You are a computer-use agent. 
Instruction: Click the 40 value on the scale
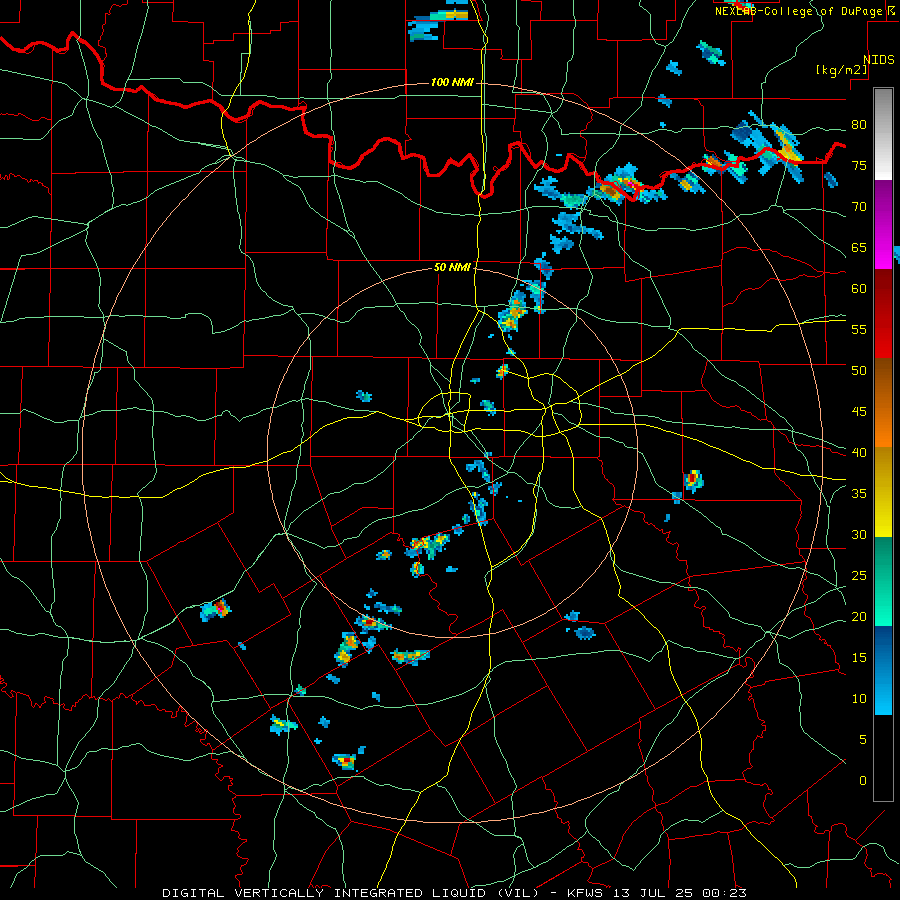859,452
